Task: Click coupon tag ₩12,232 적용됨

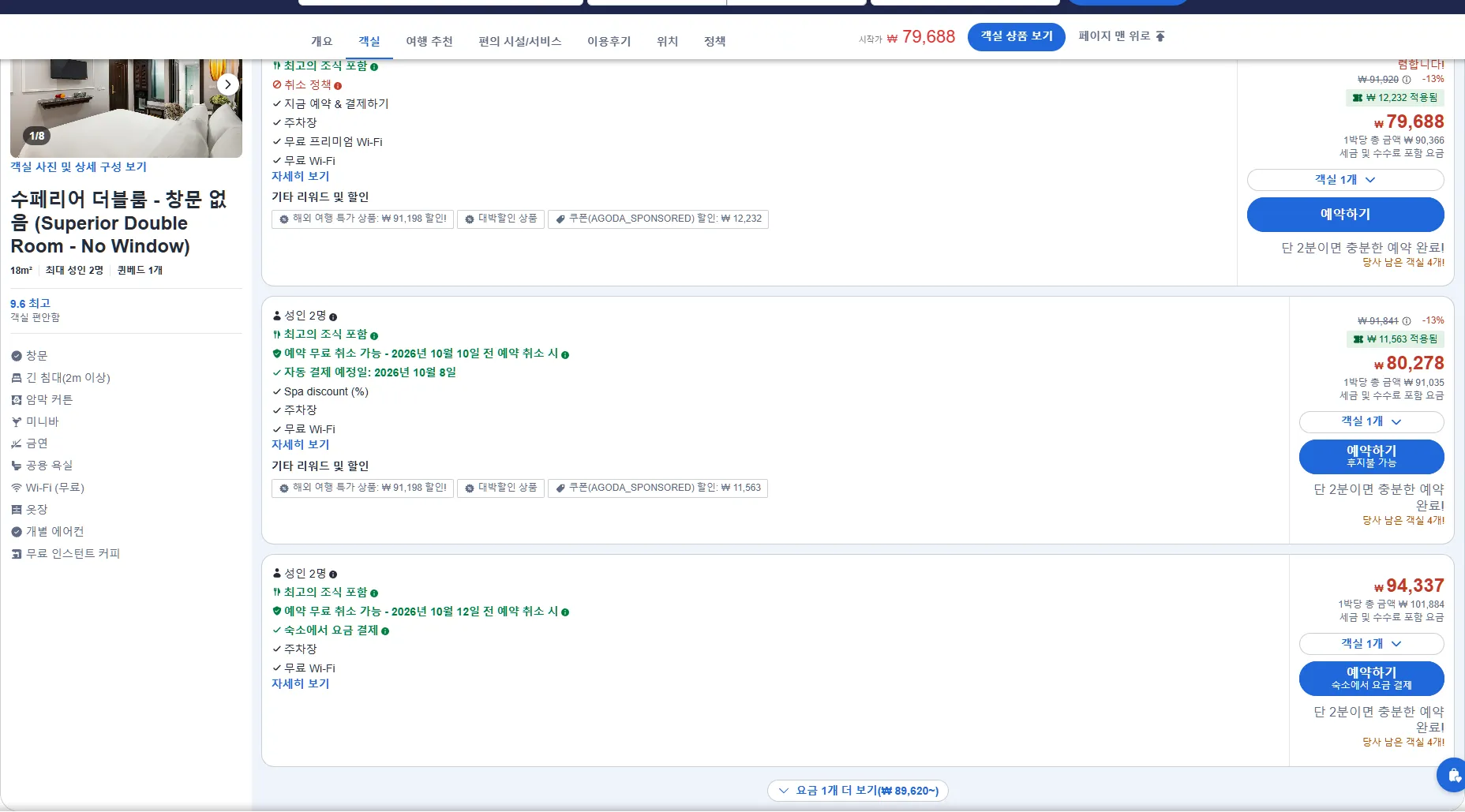Action: click(1395, 98)
